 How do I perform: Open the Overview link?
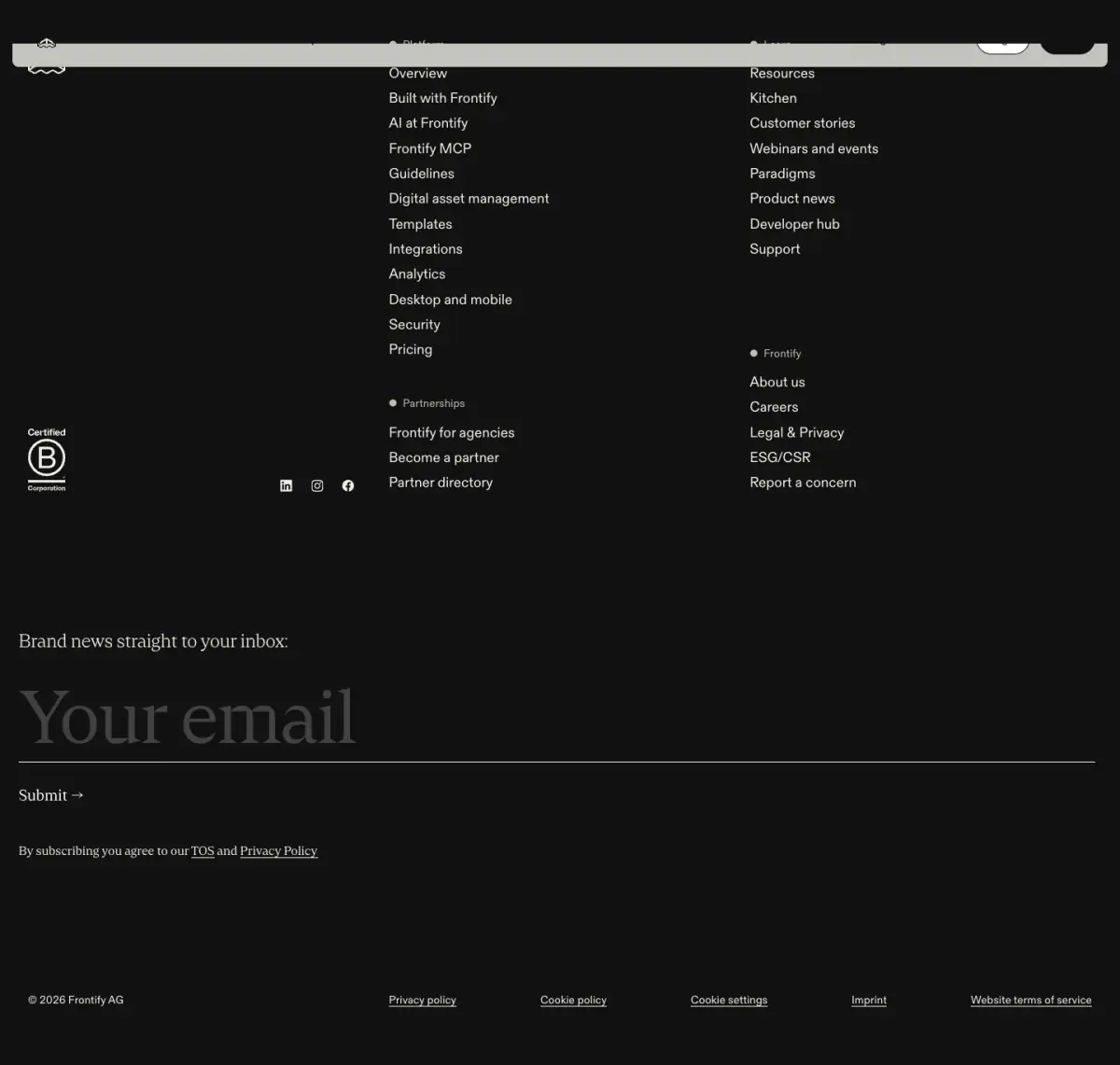(418, 73)
